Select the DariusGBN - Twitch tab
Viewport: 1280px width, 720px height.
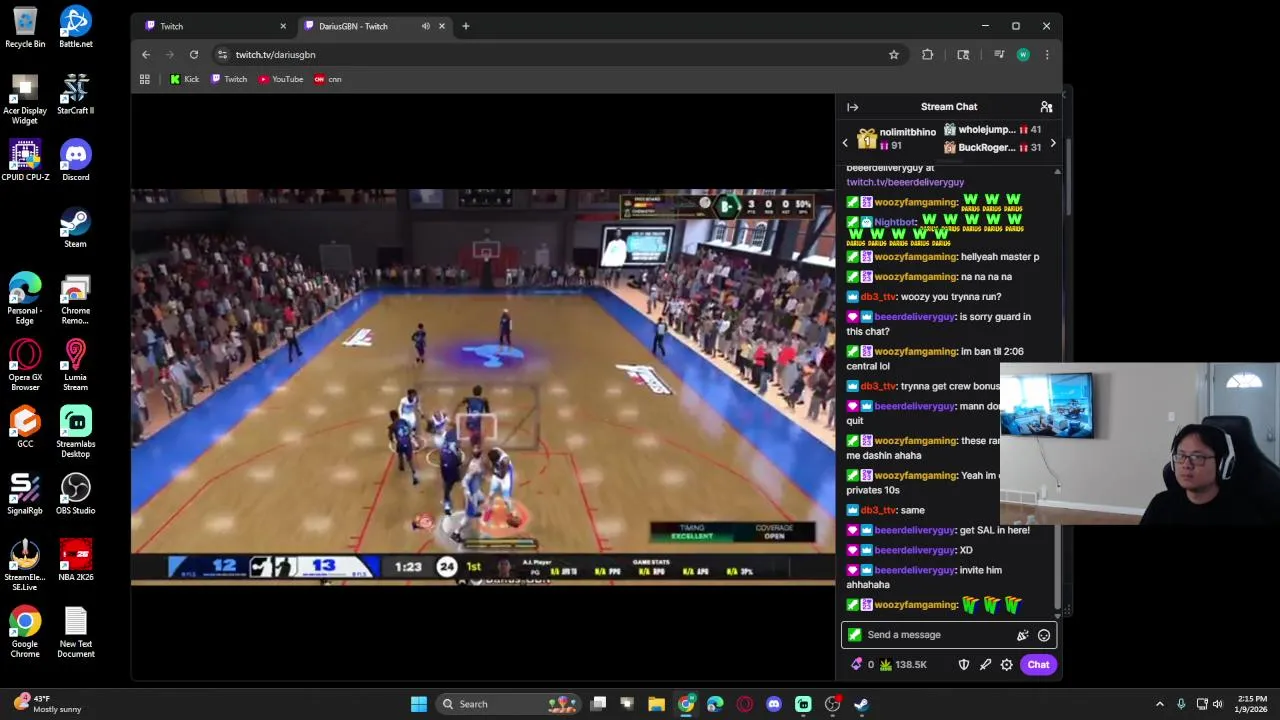[375, 26]
